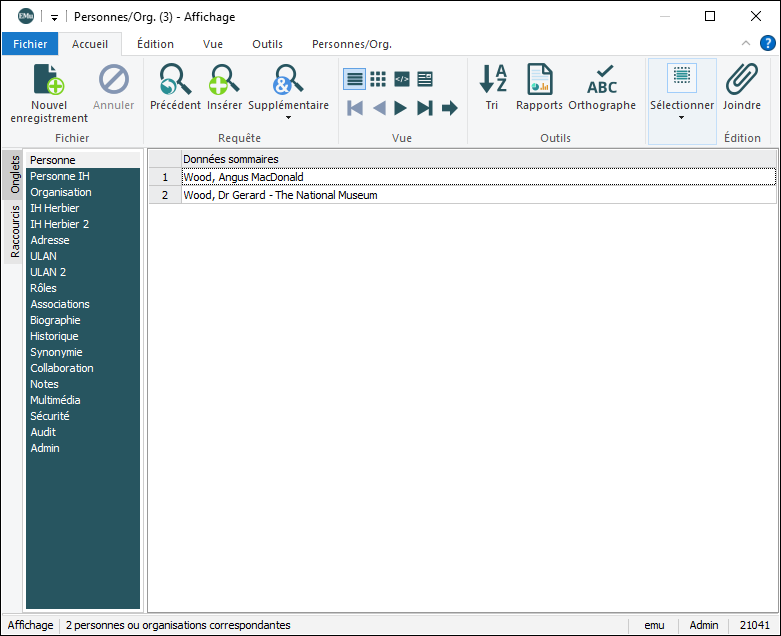
Task: Open the help question mark icon
Action: 768,44
